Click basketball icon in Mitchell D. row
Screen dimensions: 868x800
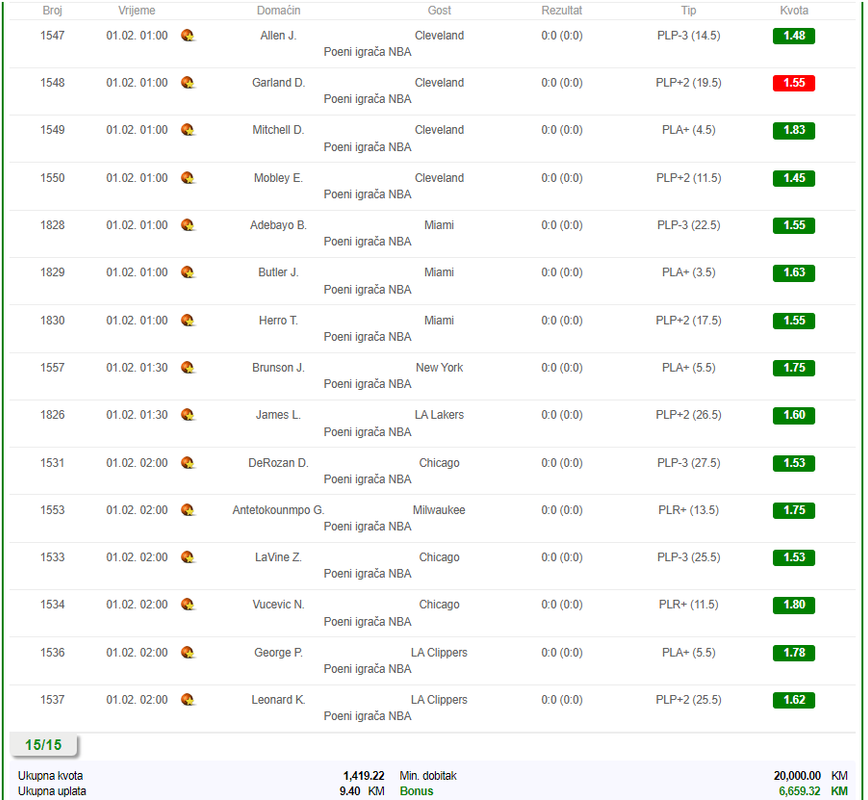point(188,130)
